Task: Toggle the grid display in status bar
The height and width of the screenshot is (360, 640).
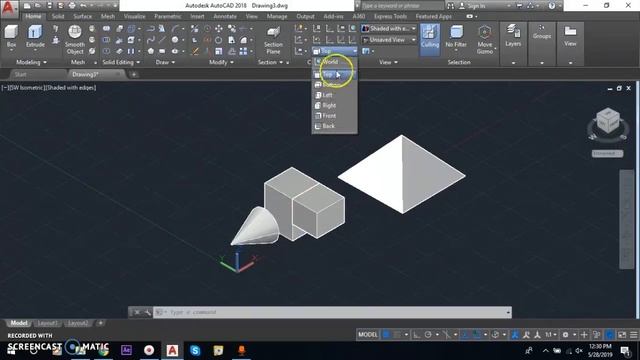Action: click(386, 335)
